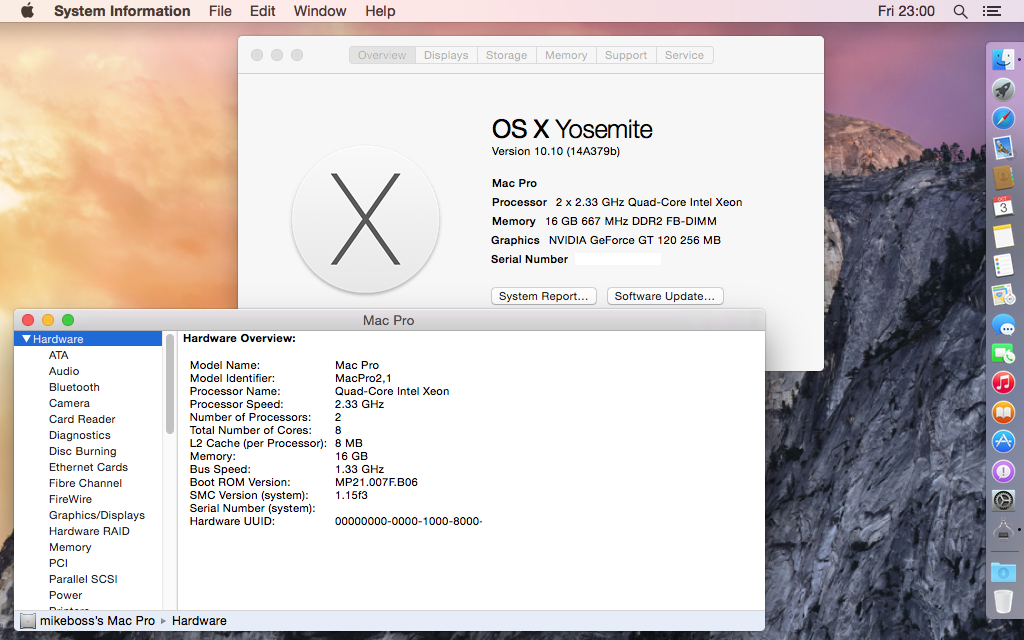The height and width of the screenshot is (640, 1024).
Task: Open the Edit menu
Action: tap(263, 11)
